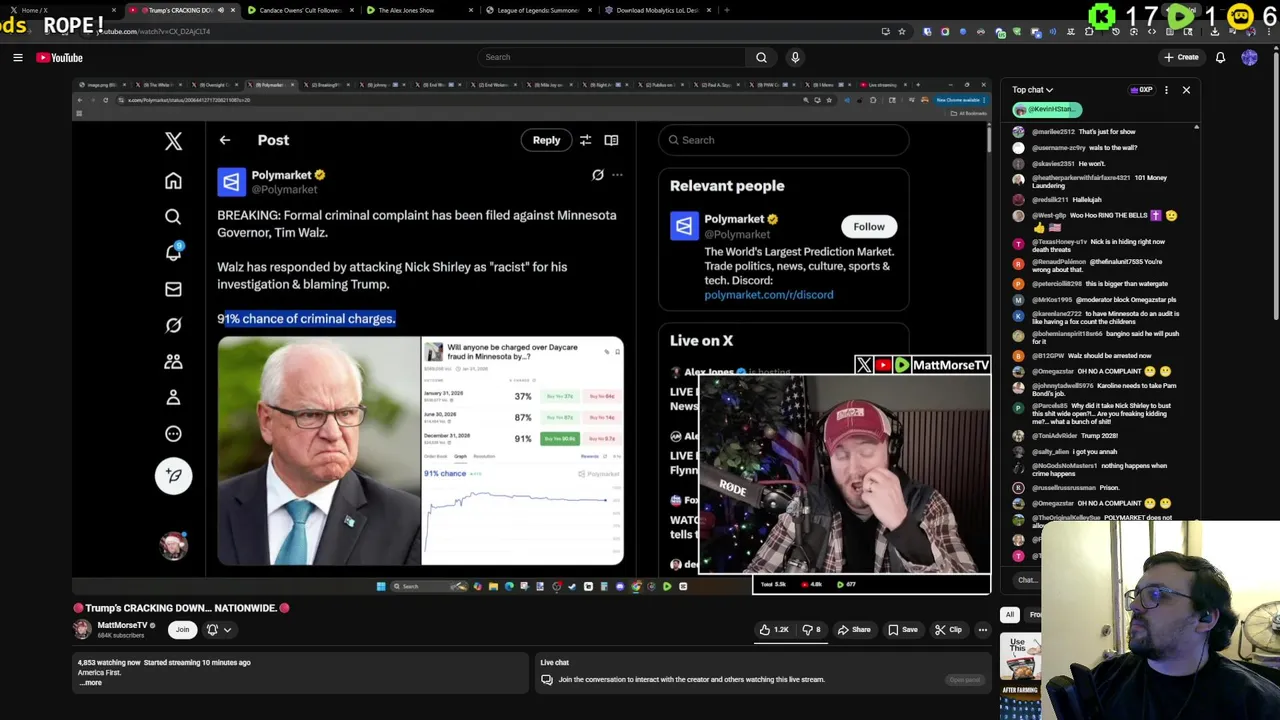
Task: Close the live chat panel
Action: pyautogui.click(x=1186, y=90)
